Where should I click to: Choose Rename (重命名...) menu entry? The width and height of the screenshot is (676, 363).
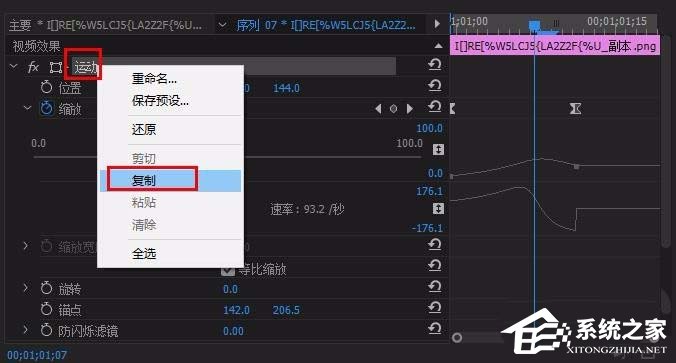click(x=154, y=79)
